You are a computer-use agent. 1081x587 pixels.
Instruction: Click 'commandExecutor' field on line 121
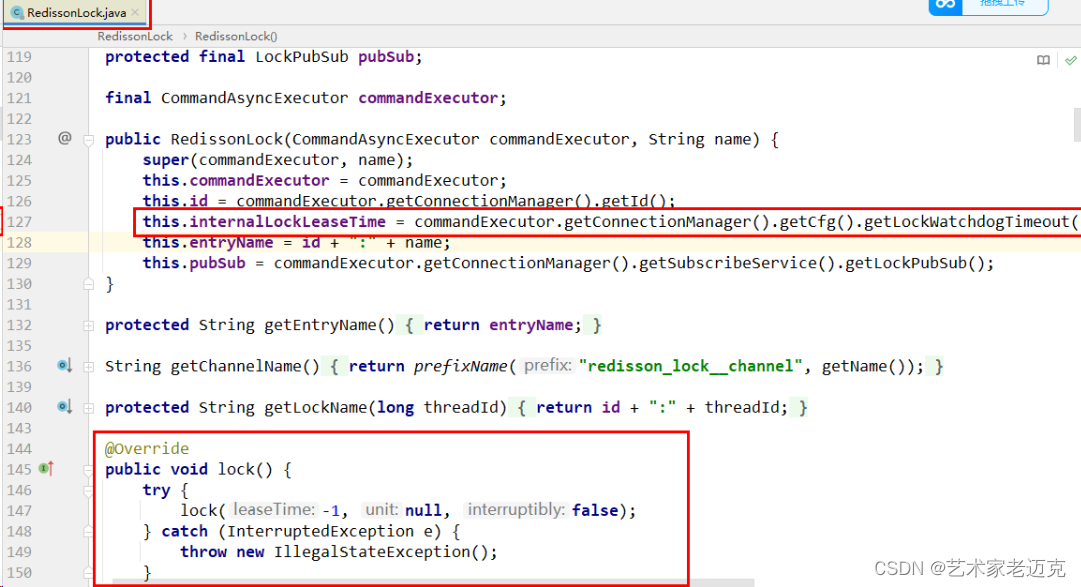click(x=427, y=98)
